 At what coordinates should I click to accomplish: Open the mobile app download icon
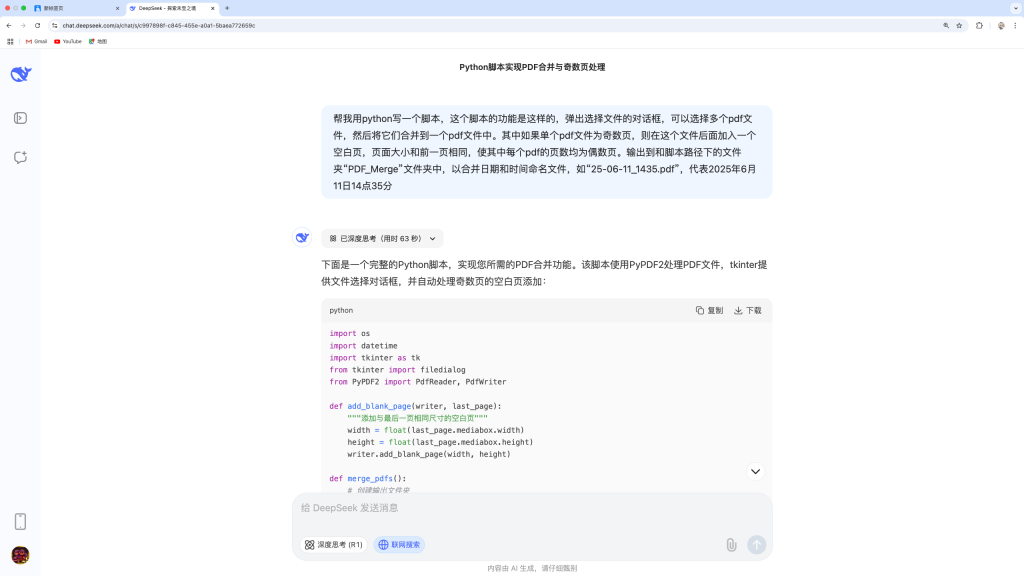(20, 521)
